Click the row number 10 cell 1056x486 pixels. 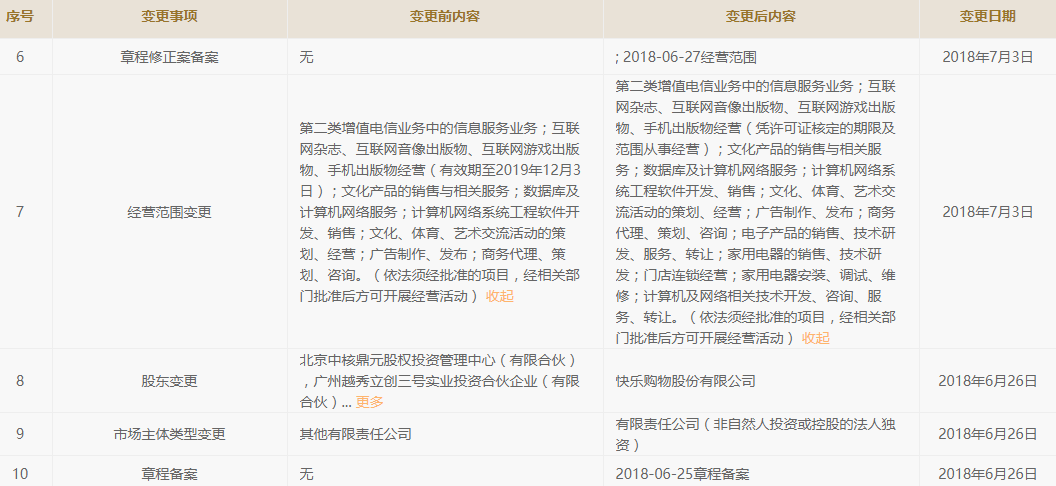click(20, 474)
